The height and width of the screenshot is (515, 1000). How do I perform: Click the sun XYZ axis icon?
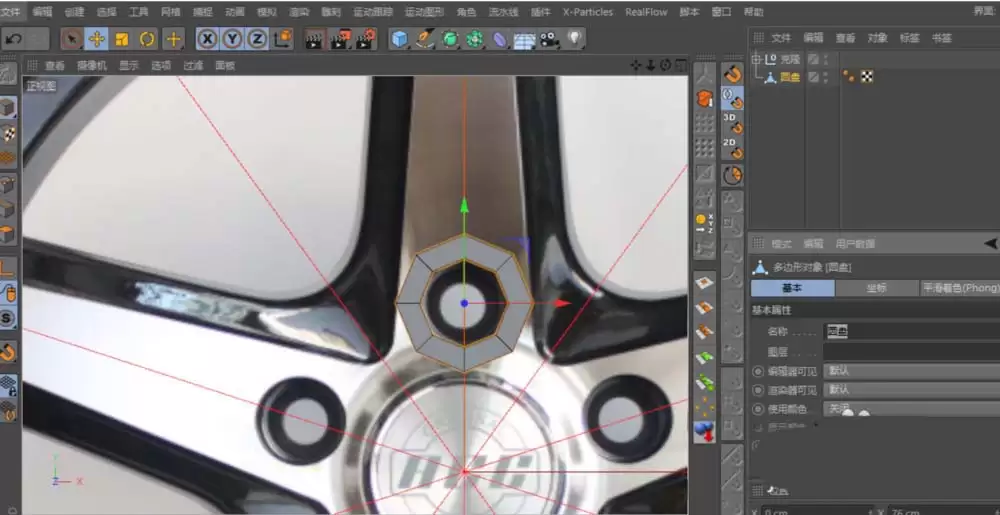coord(704,222)
